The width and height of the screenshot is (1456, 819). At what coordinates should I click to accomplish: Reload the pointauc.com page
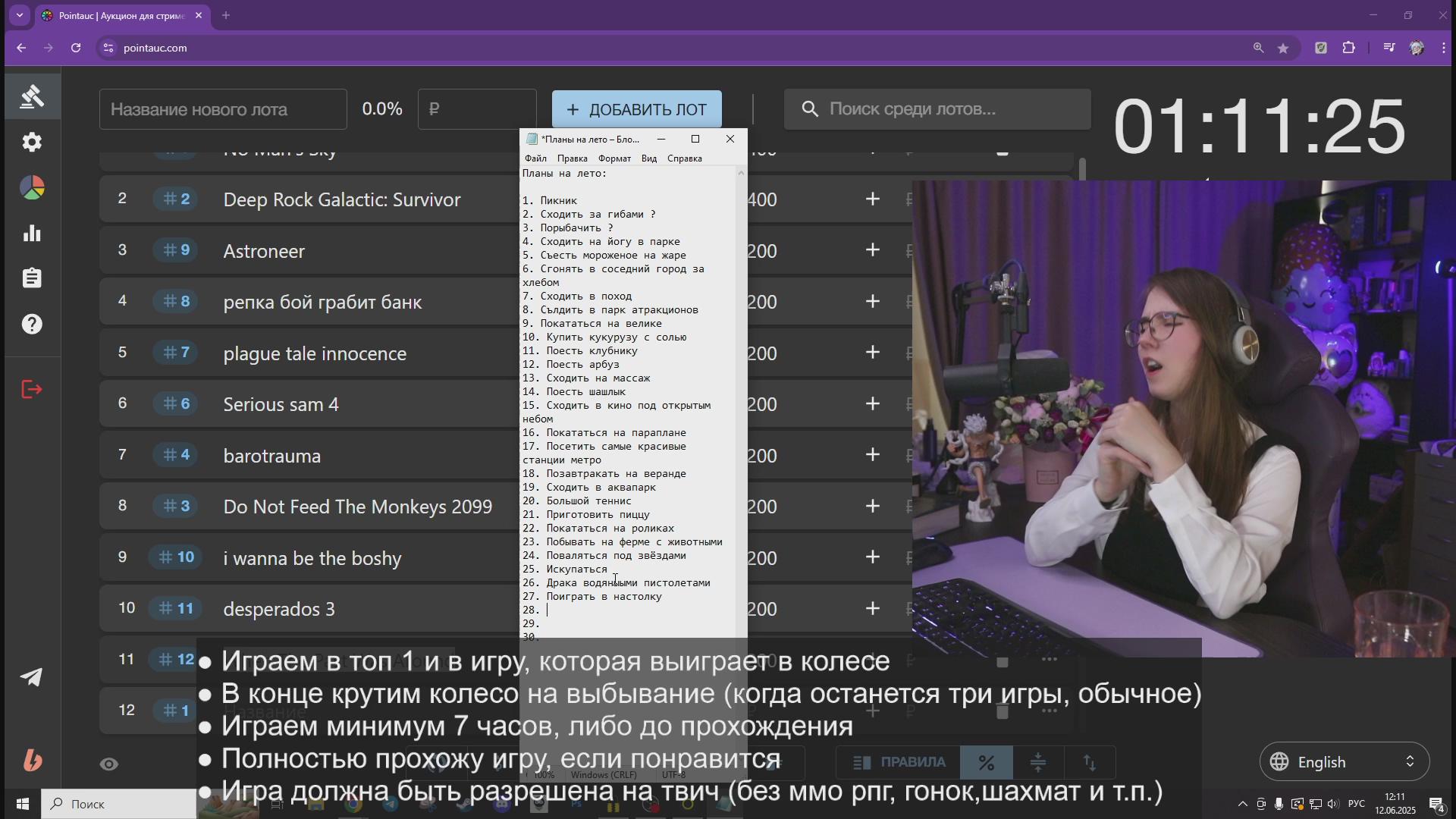click(x=76, y=48)
